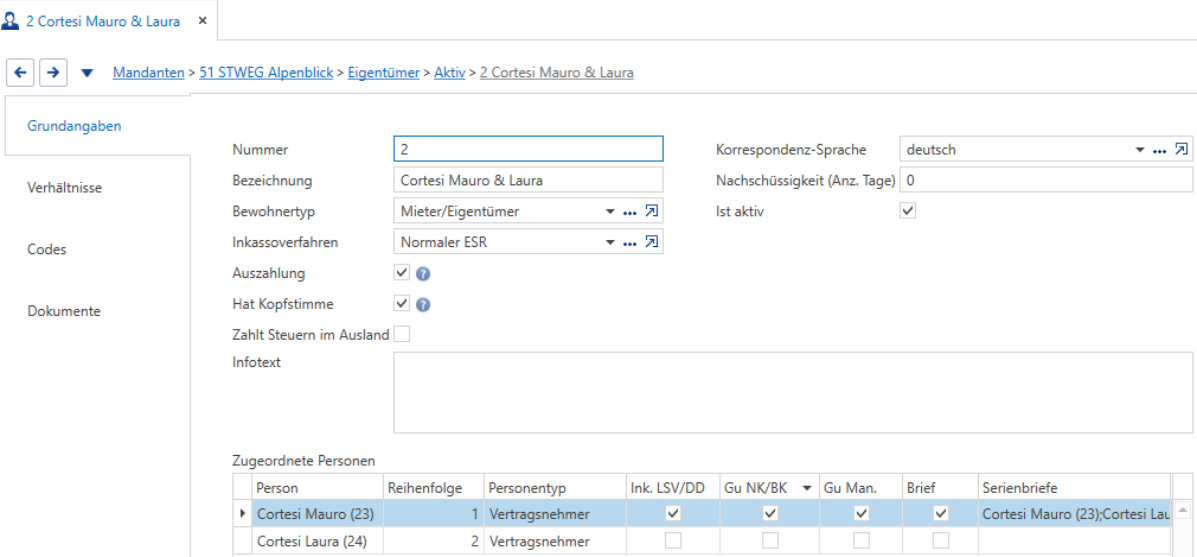The width and height of the screenshot is (1197, 557).
Task: Click Korrespondenz-Sprache three-dots lookup icon
Action: [x=1160, y=150]
